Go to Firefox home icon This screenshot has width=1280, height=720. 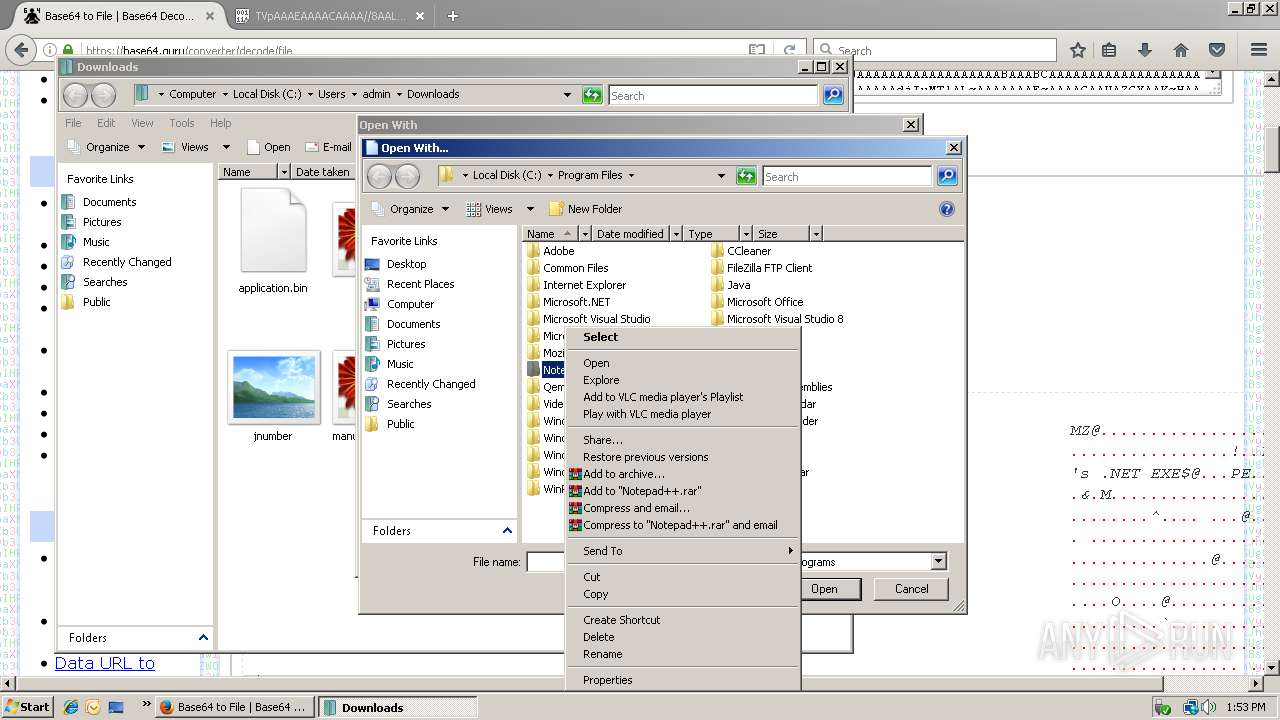click(x=1181, y=50)
